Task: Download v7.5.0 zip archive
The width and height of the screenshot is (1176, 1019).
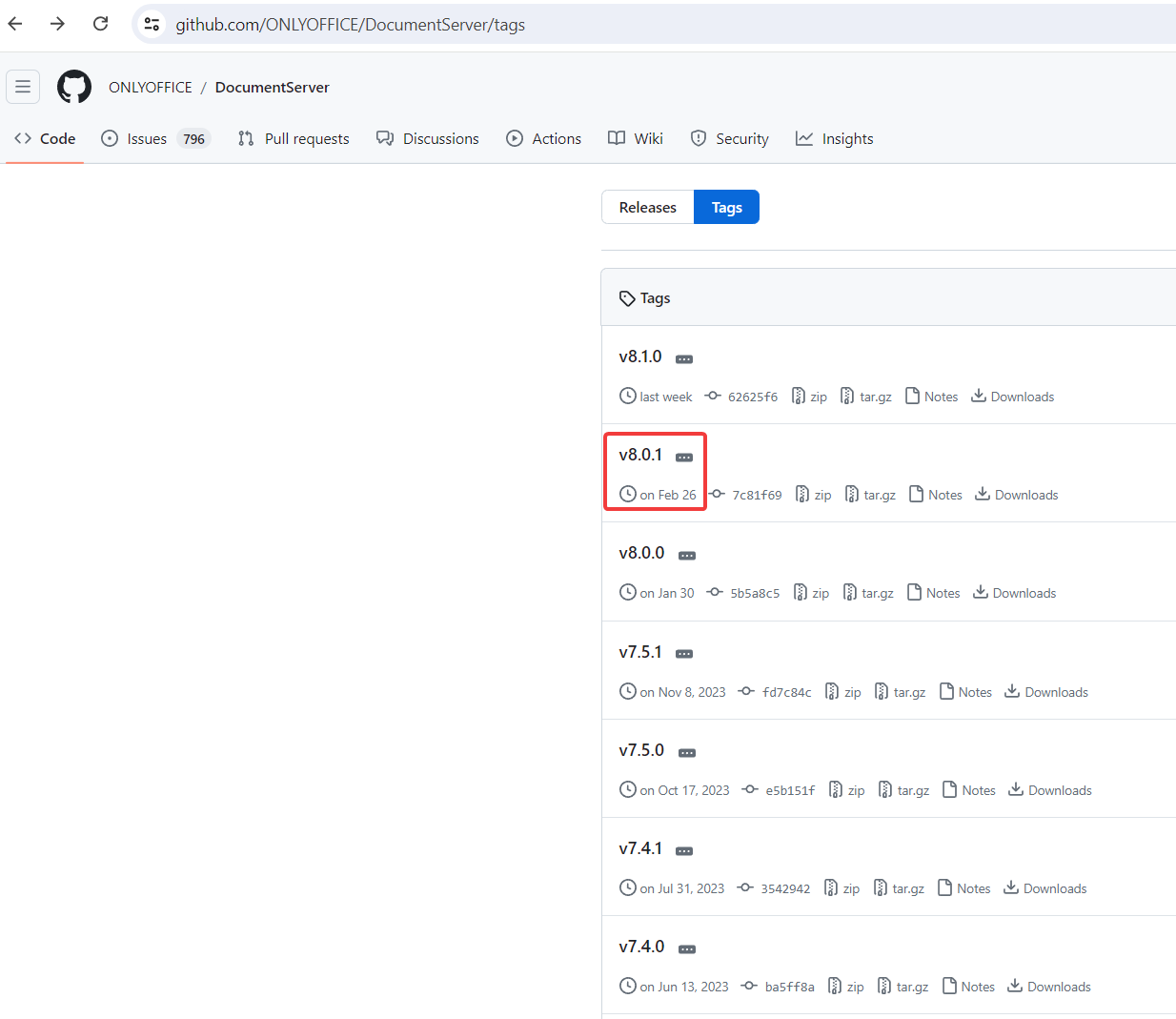Action: click(846, 790)
